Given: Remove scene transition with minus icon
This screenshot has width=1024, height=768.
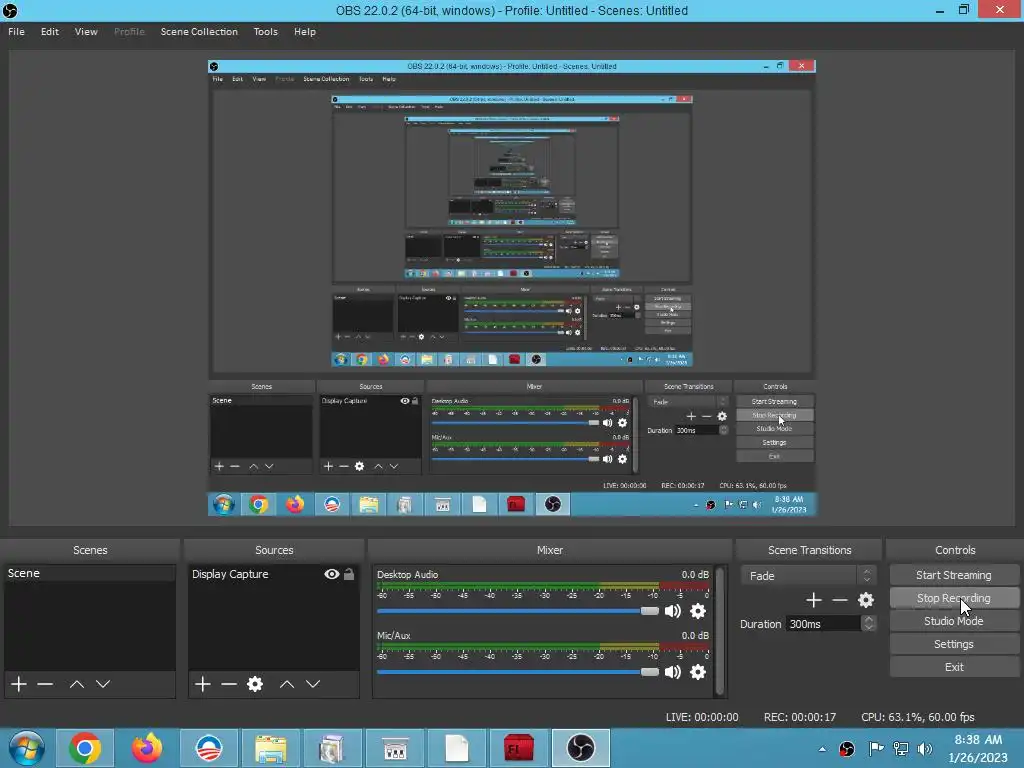Looking at the screenshot, I should [x=840, y=600].
